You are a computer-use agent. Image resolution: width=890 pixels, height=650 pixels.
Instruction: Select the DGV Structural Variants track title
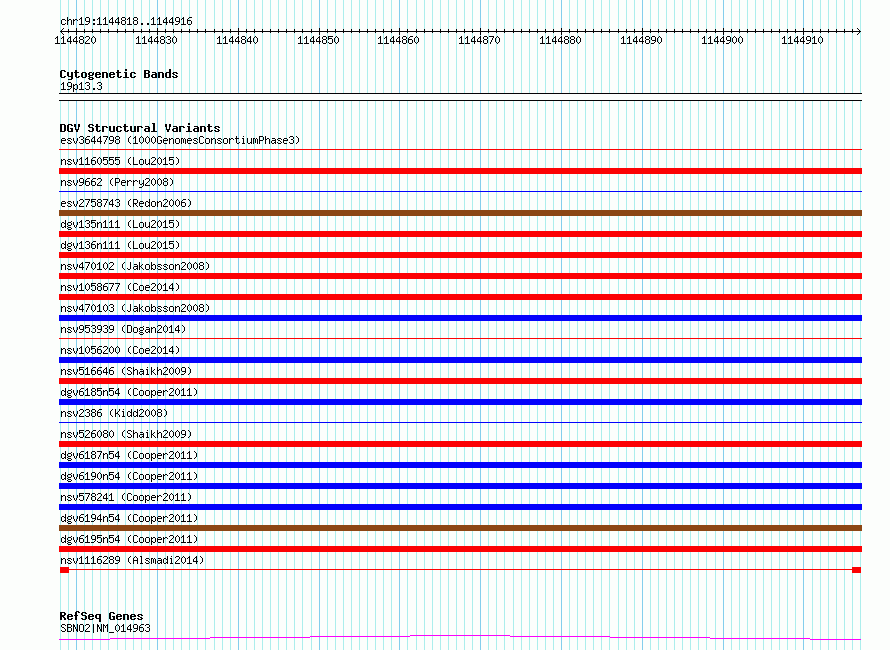click(x=140, y=128)
